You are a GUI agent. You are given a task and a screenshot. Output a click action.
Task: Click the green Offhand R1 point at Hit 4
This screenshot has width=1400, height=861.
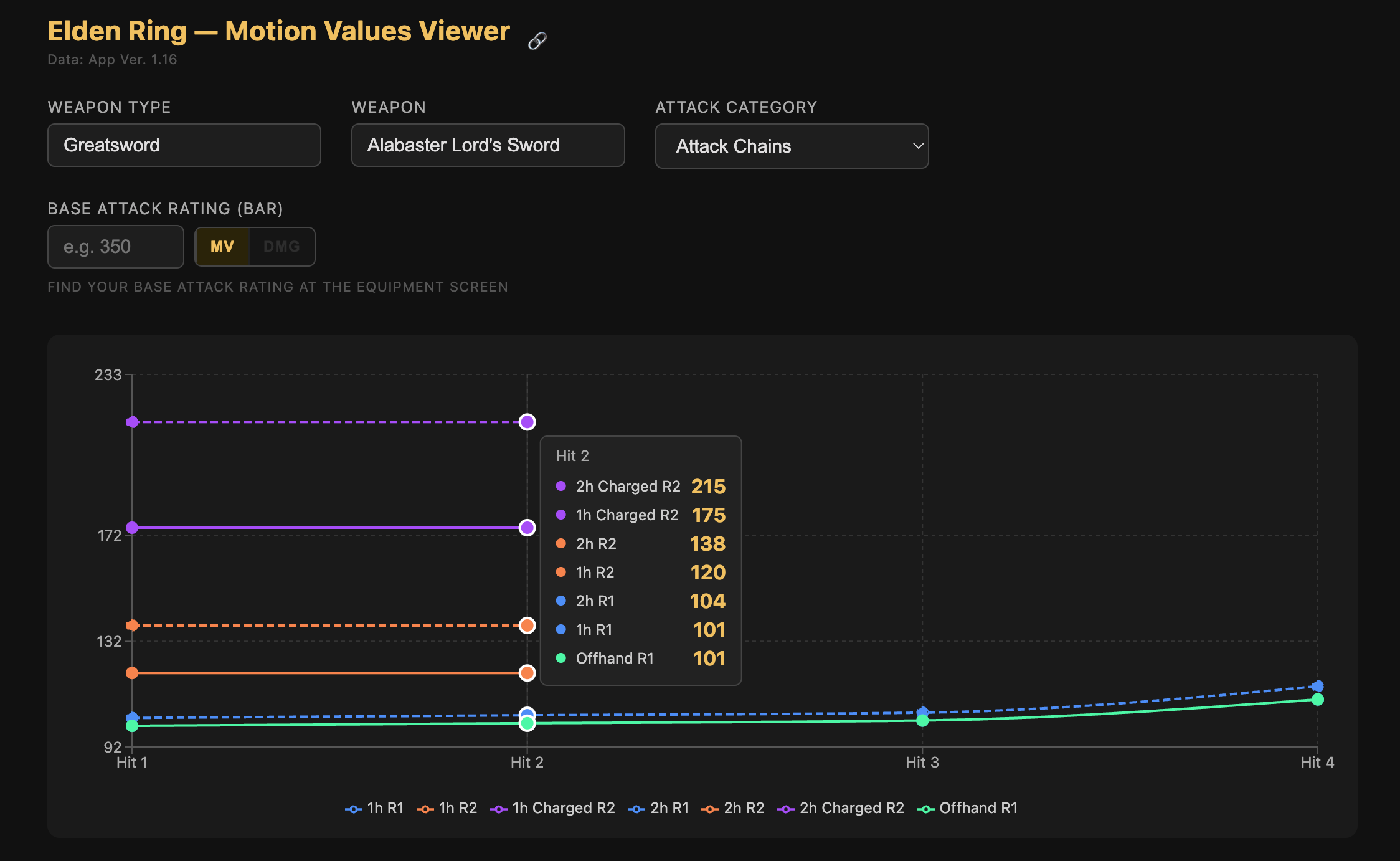click(x=1318, y=699)
